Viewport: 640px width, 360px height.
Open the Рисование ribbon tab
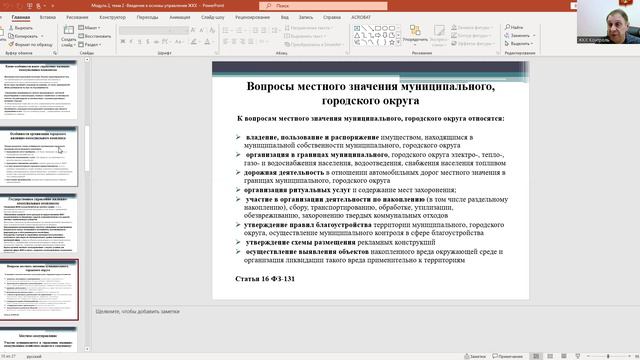pos(77,18)
